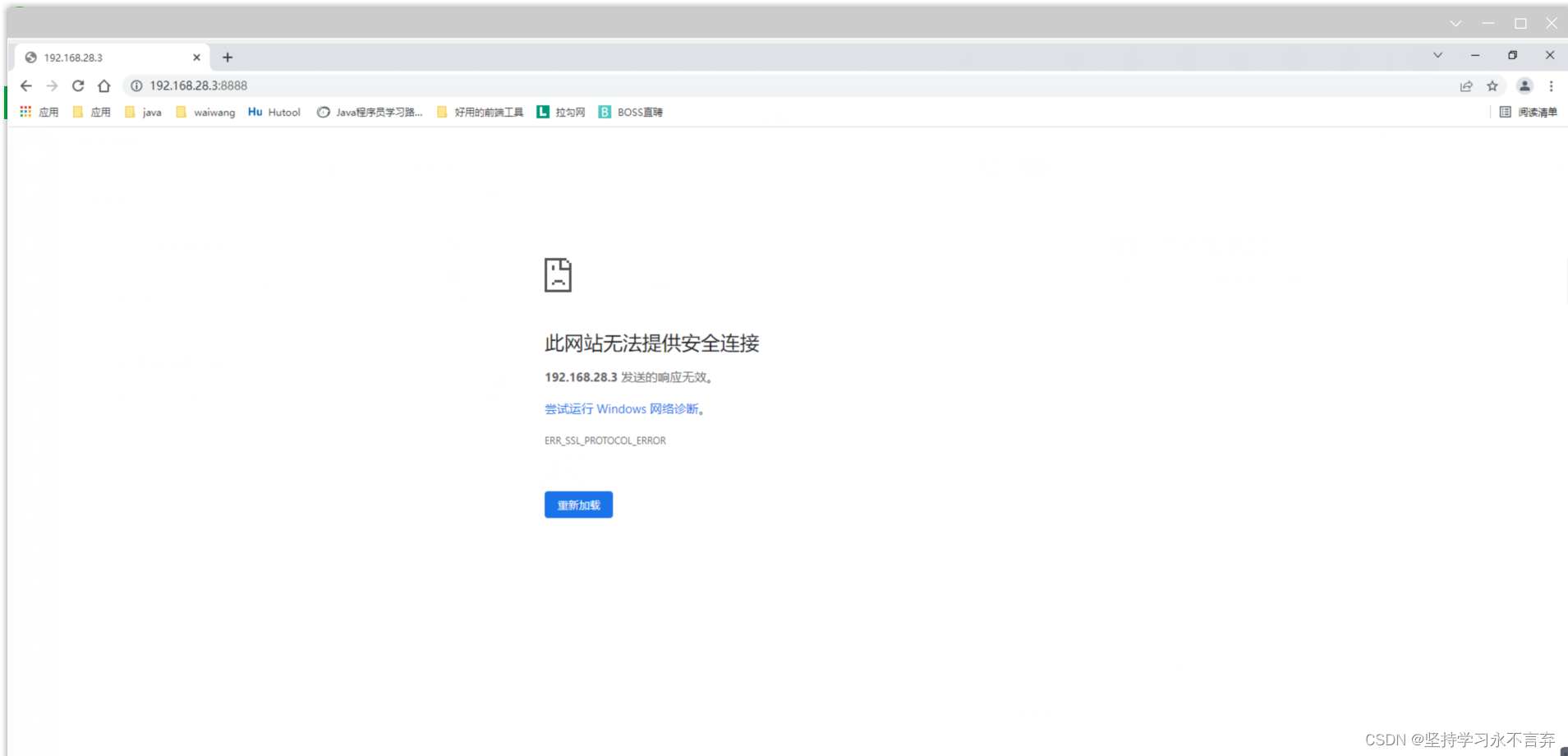Open the second 应用 bookmark folder

click(91, 112)
